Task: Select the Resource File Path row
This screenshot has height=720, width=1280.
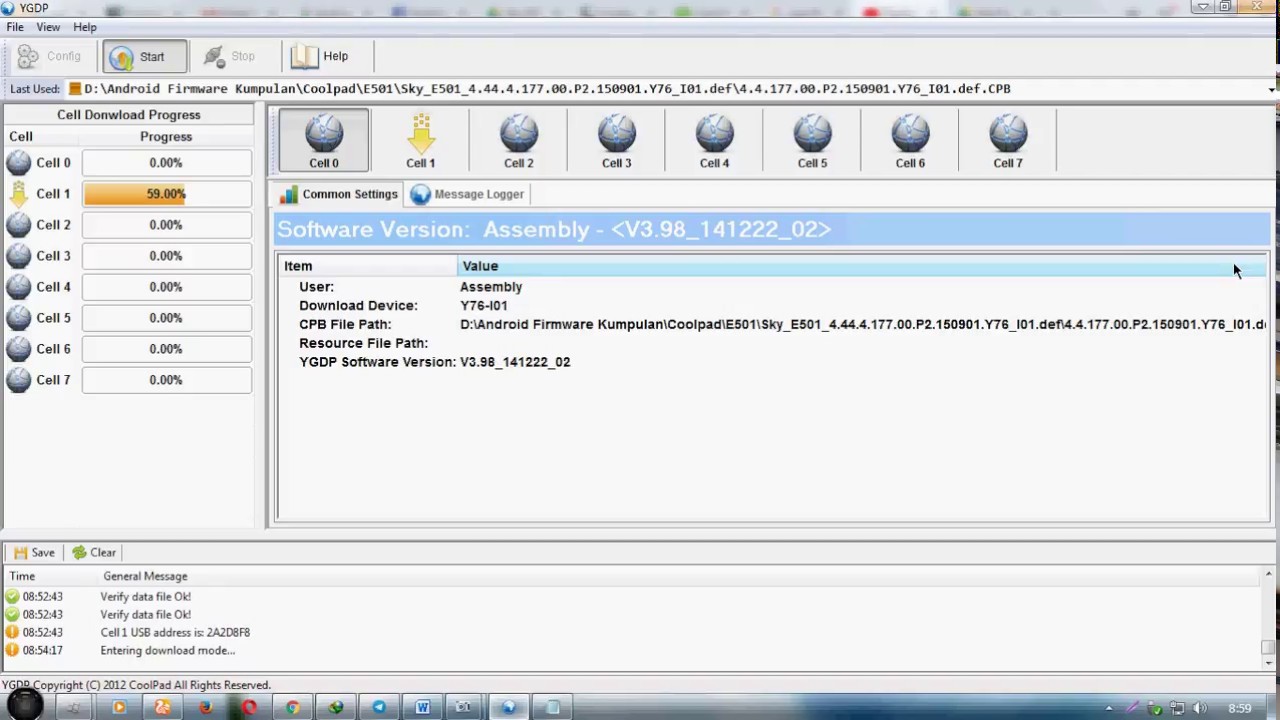Action: [x=772, y=343]
